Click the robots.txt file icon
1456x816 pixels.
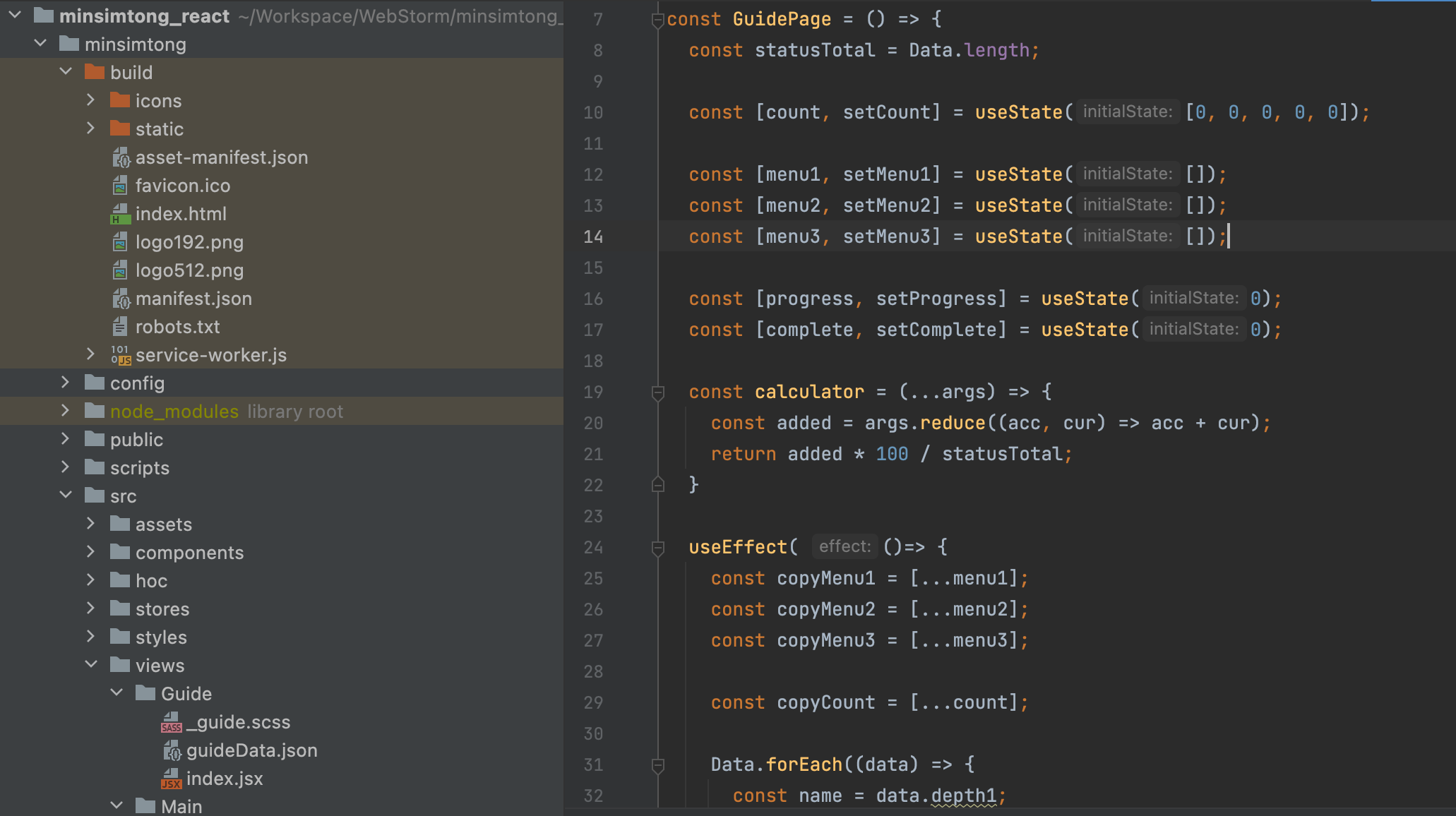(x=121, y=327)
